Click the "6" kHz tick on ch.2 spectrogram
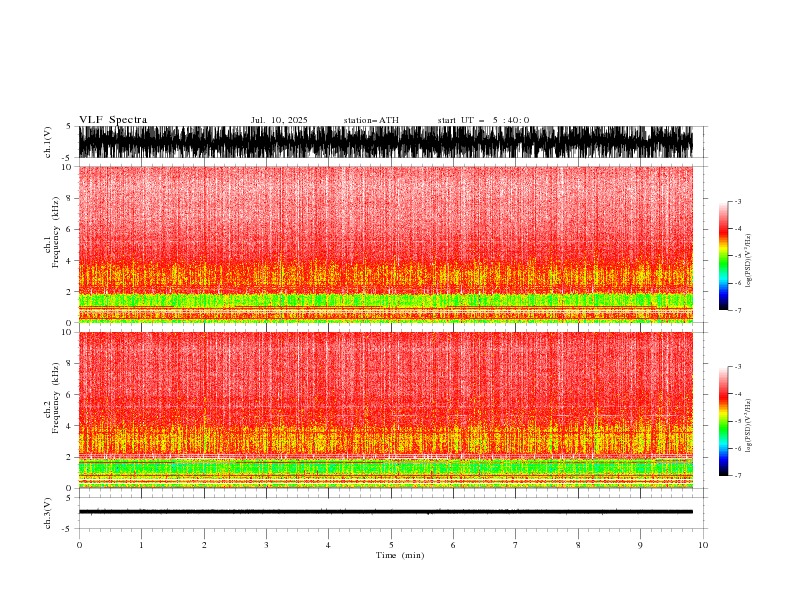The height and width of the screenshot is (612, 792). pyautogui.click(x=70, y=394)
